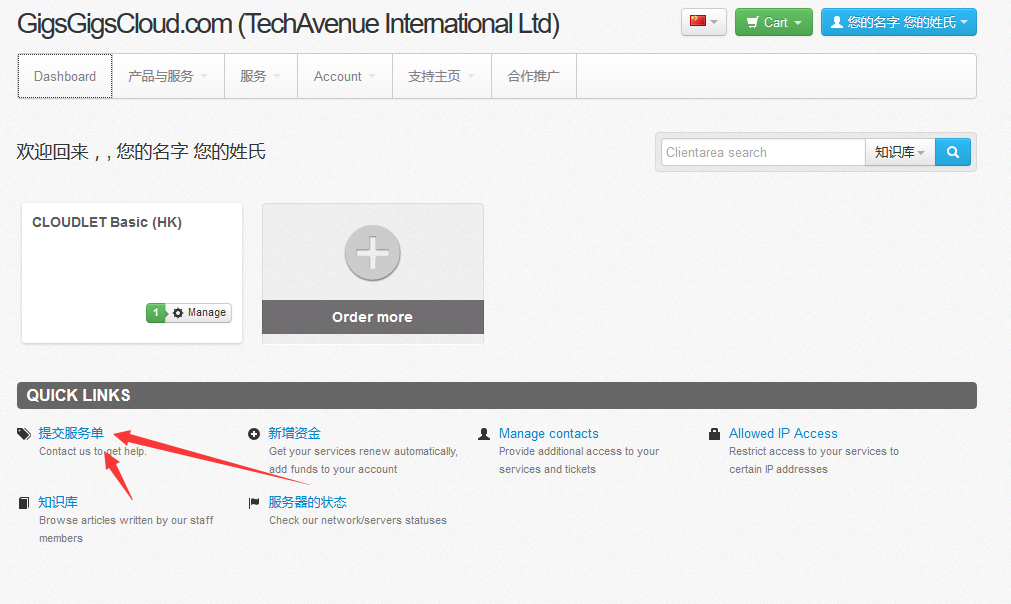Screen dimensions: 1011x604
Task: Expand the 支持主页 menu
Action: point(442,76)
